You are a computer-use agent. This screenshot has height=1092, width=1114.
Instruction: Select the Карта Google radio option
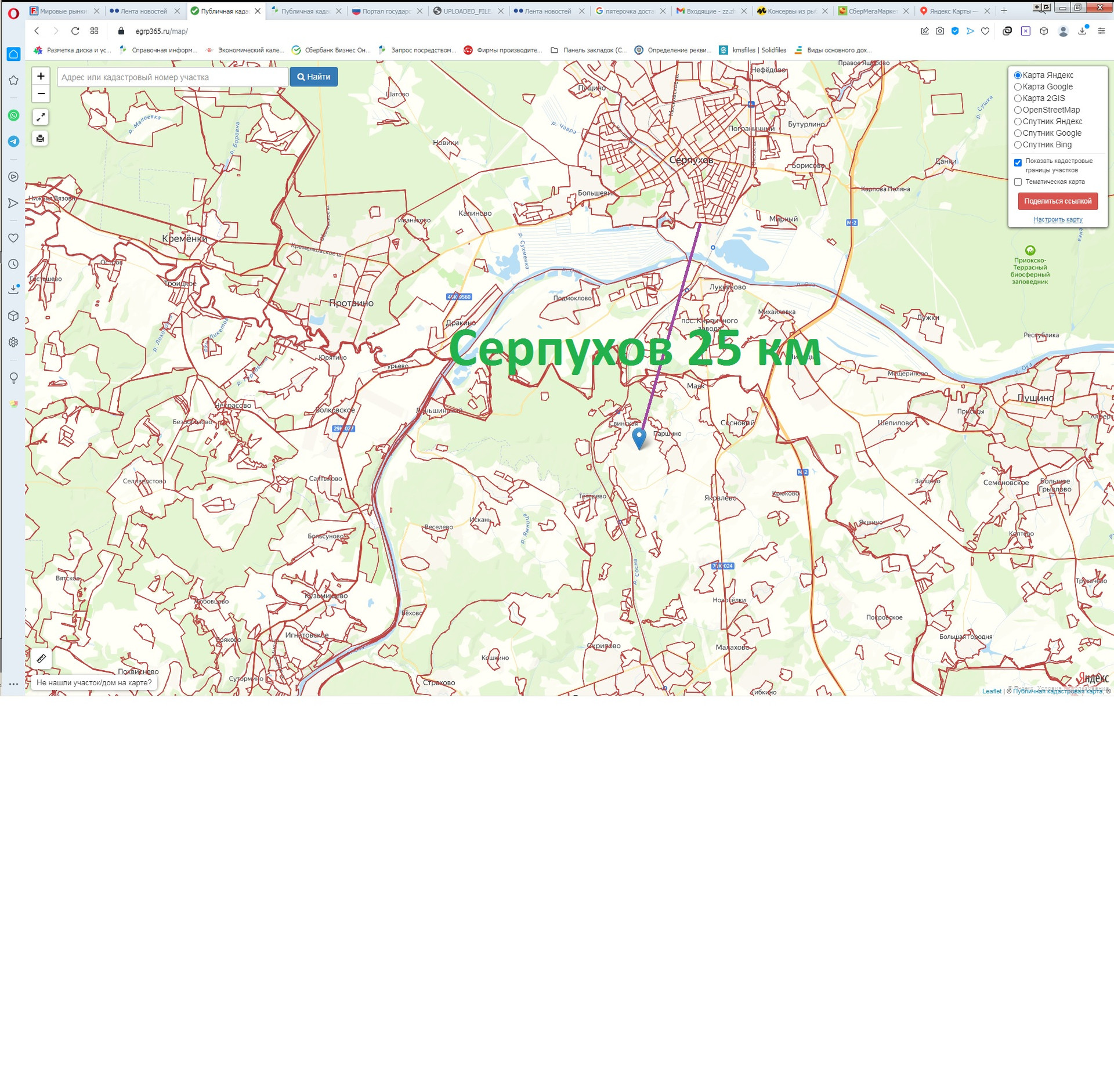click(x=1018, y=87)
